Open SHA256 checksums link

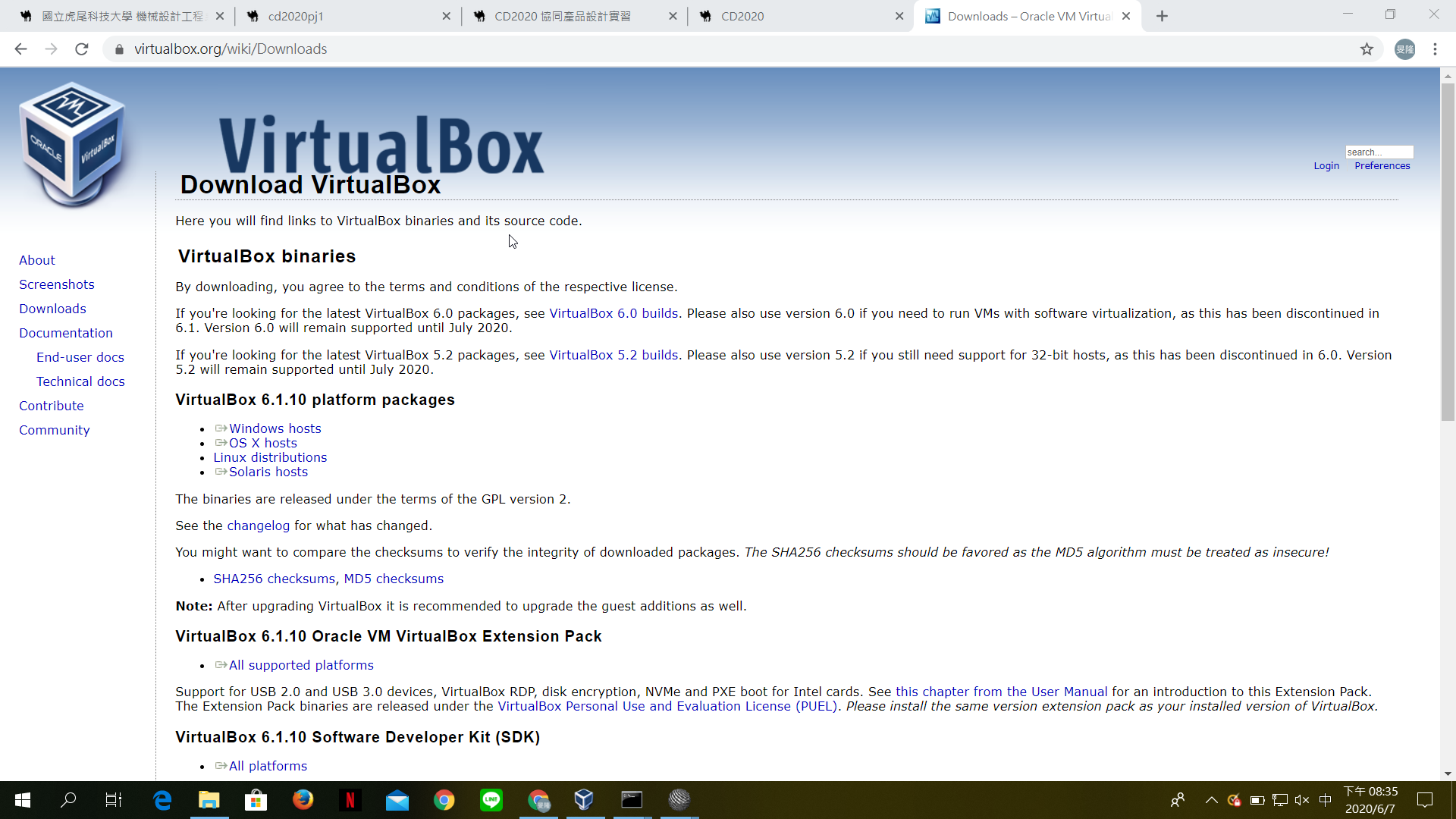pos(274,579)
